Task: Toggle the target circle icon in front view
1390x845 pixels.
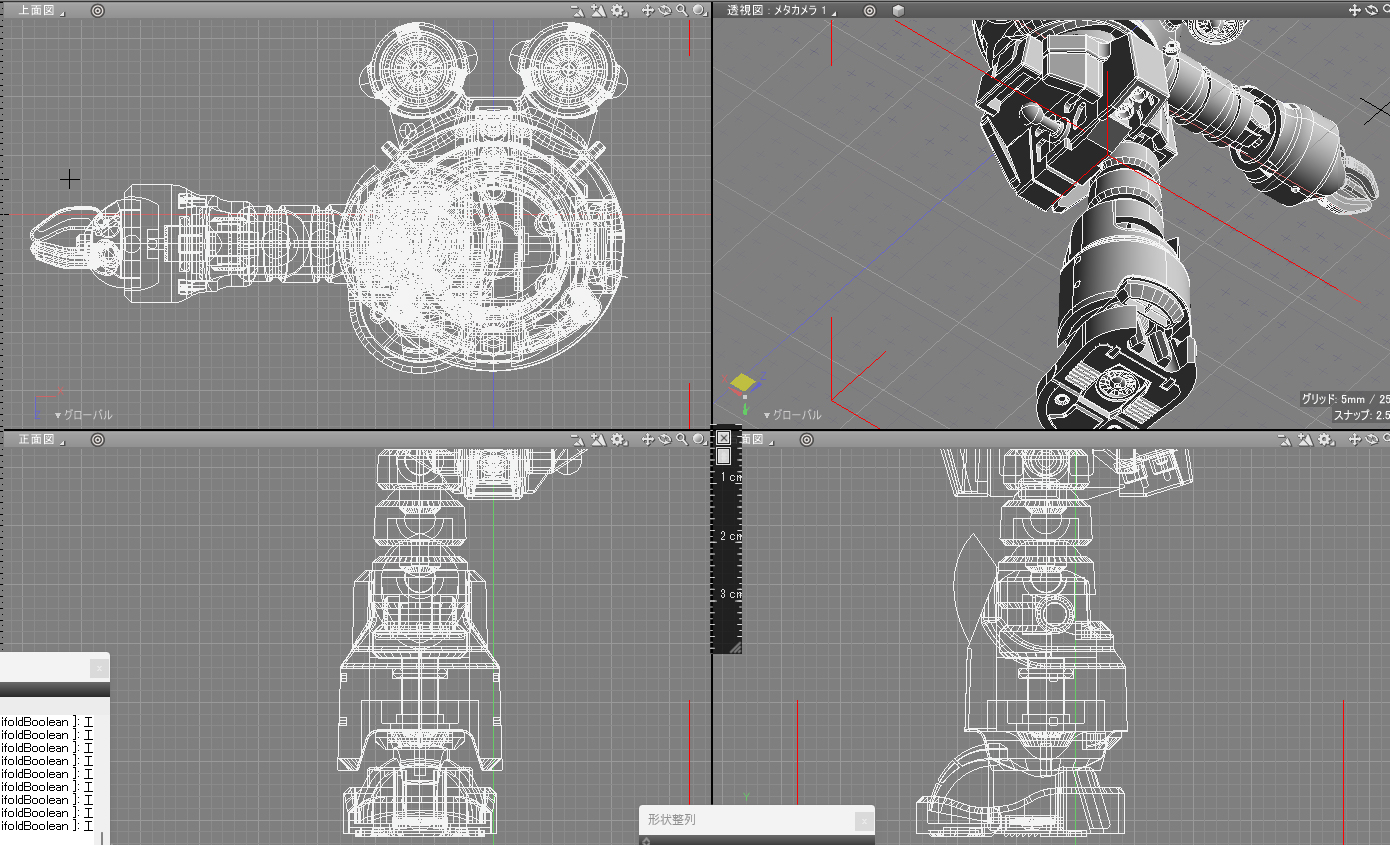Action: coord(97,439)
